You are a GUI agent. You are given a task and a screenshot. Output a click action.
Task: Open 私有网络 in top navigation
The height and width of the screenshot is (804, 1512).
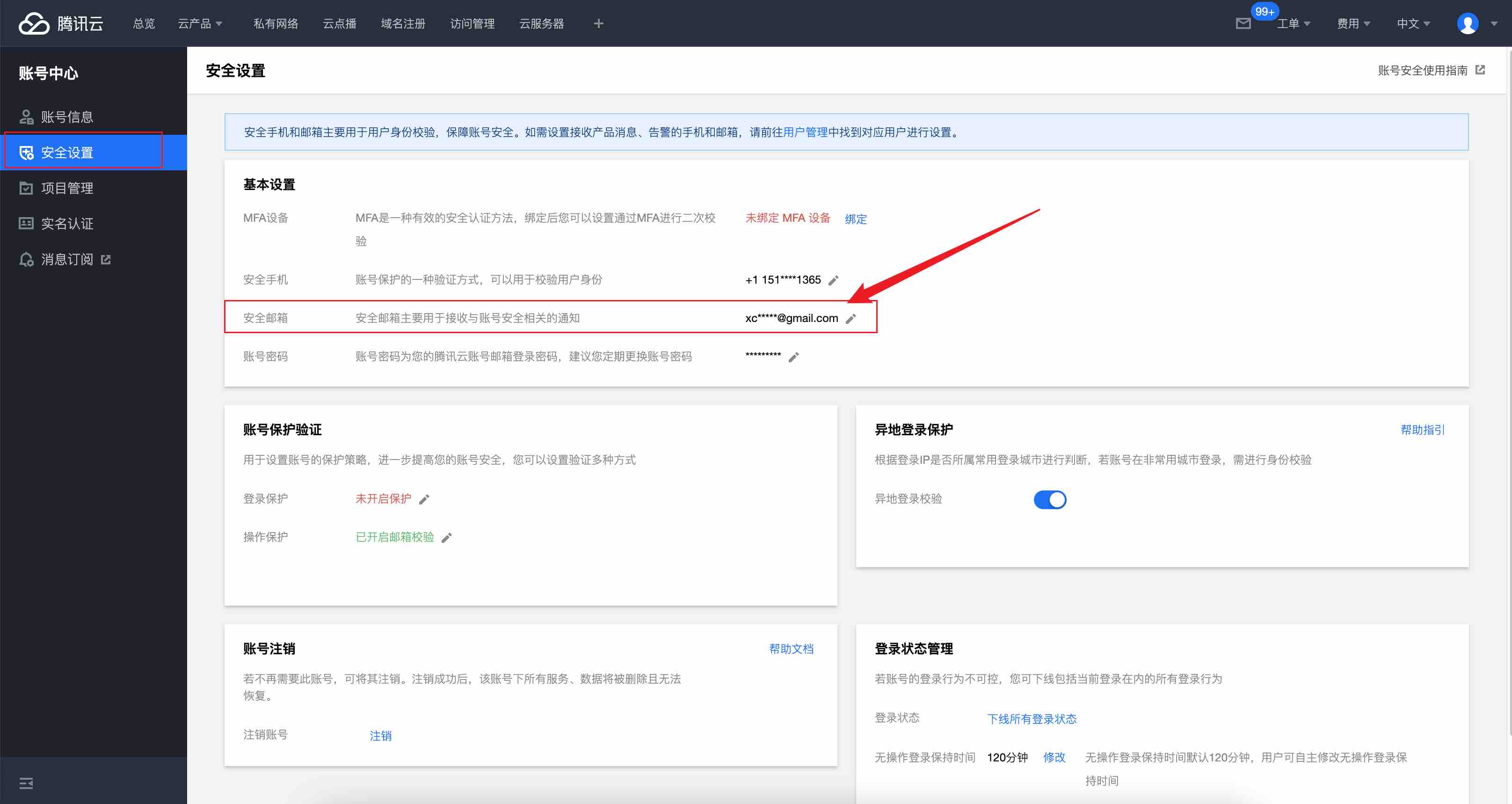pos(276,23)
